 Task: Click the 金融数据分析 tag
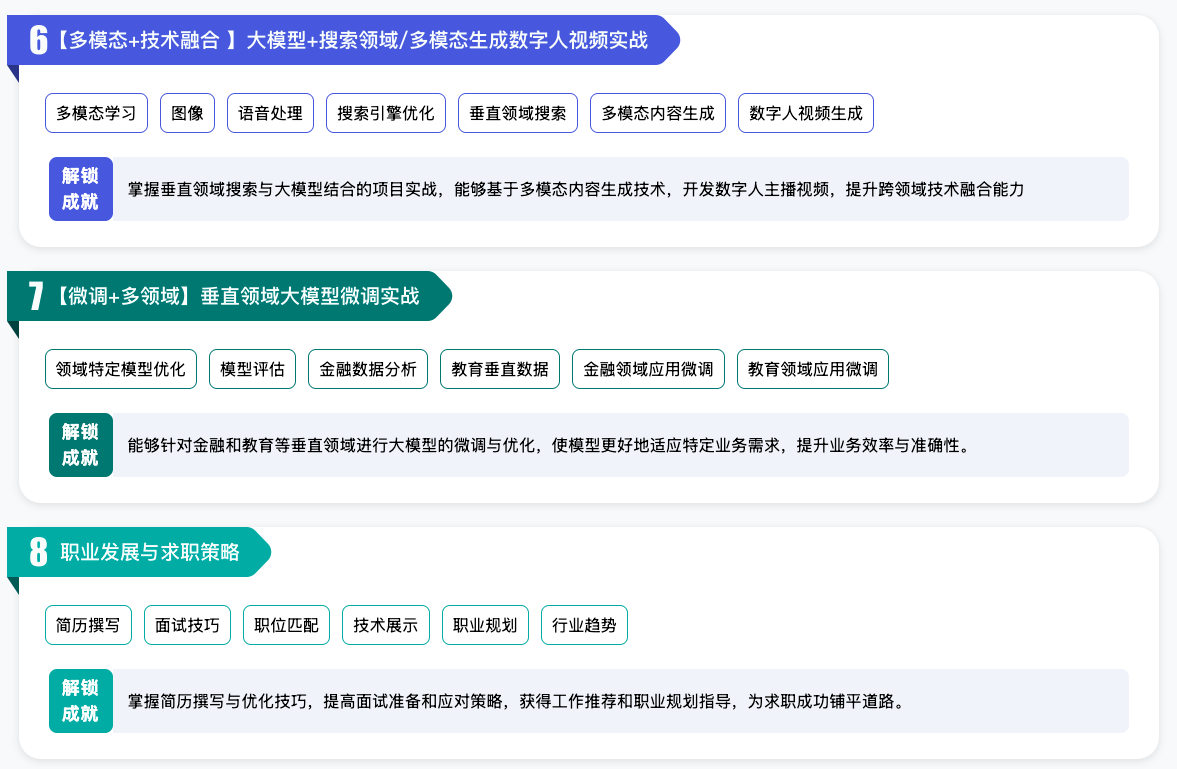[368, 369]
